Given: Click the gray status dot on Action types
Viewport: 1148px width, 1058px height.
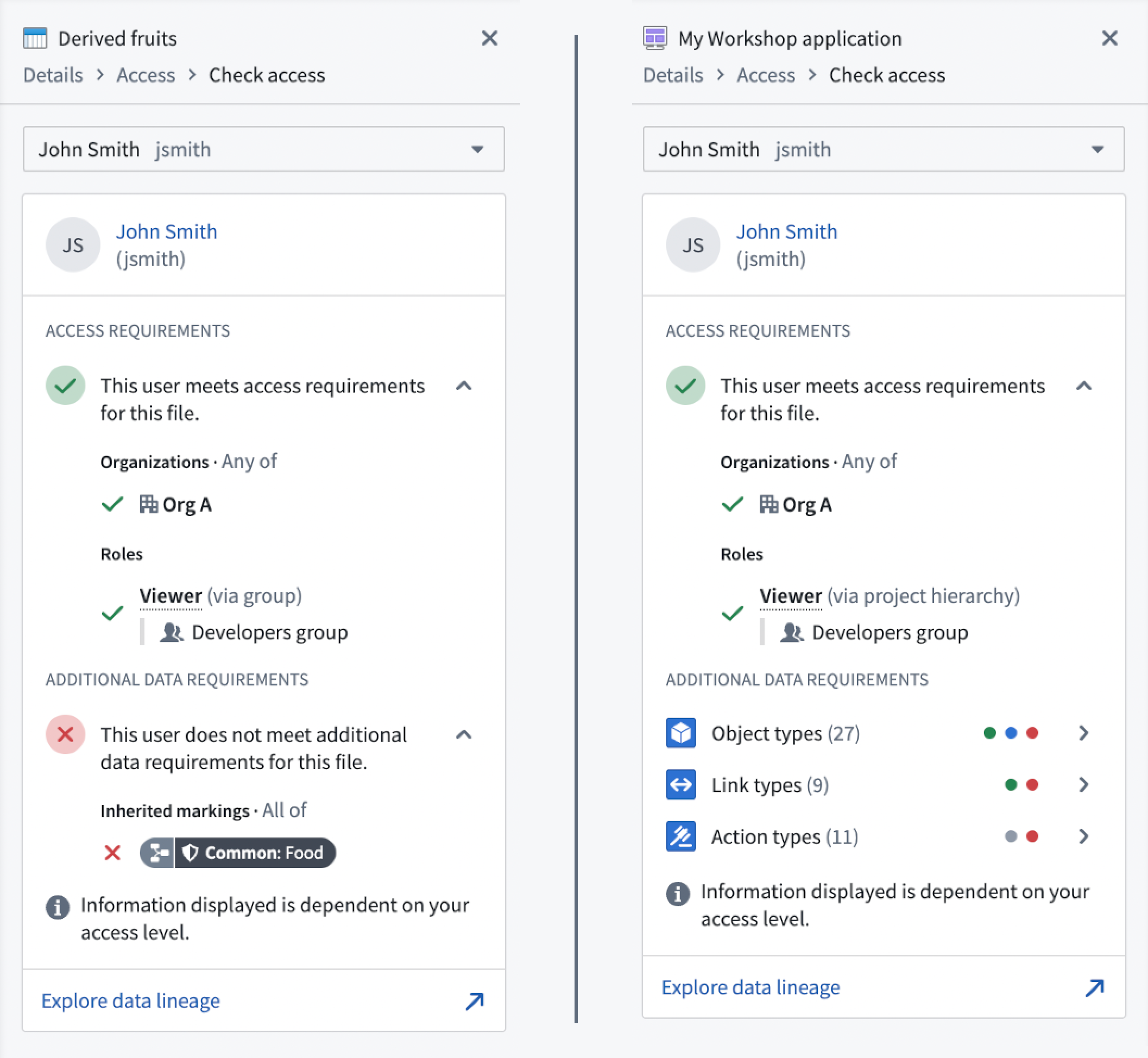Looking at the screenshot, I should coord(1011,836).
